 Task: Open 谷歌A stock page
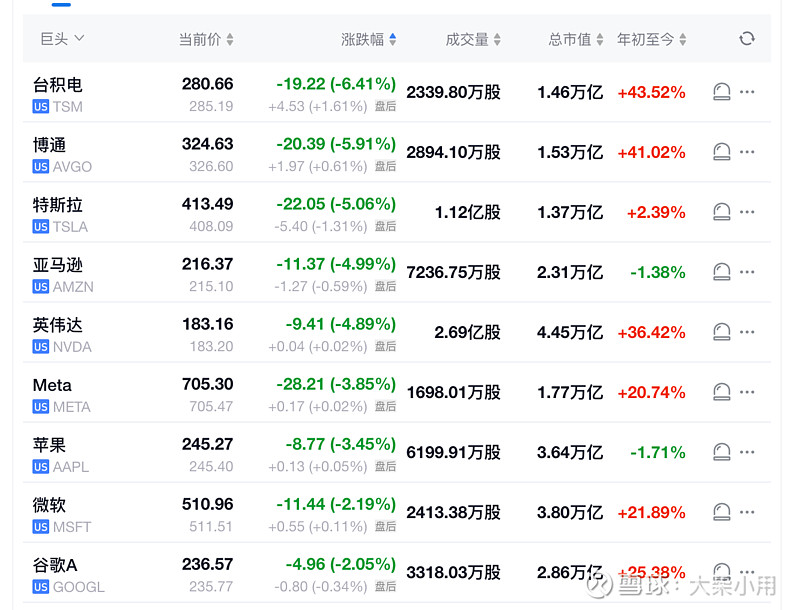[56, 565]
